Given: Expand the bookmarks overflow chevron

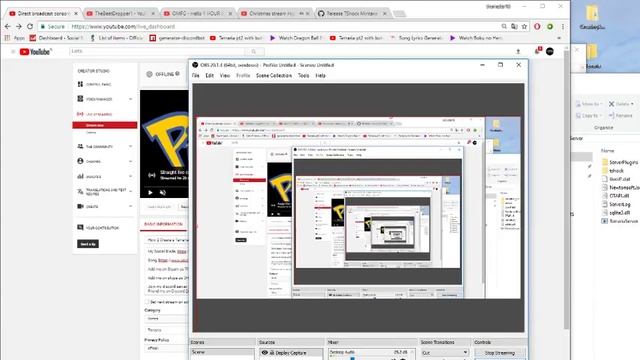Looking at the screenshot, I should [x=559, y=38].
